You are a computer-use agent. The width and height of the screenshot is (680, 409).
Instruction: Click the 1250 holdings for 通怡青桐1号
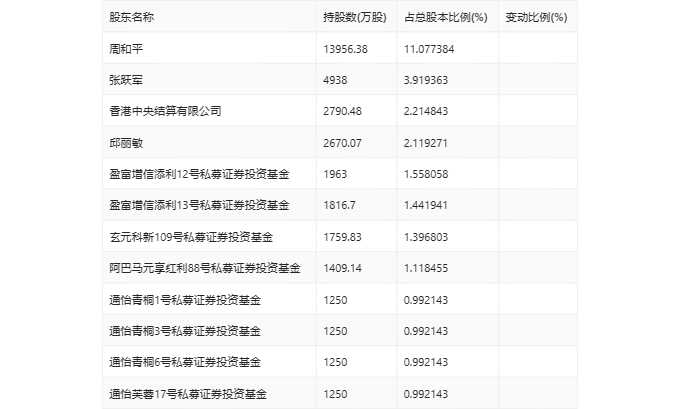click(335, 300)
